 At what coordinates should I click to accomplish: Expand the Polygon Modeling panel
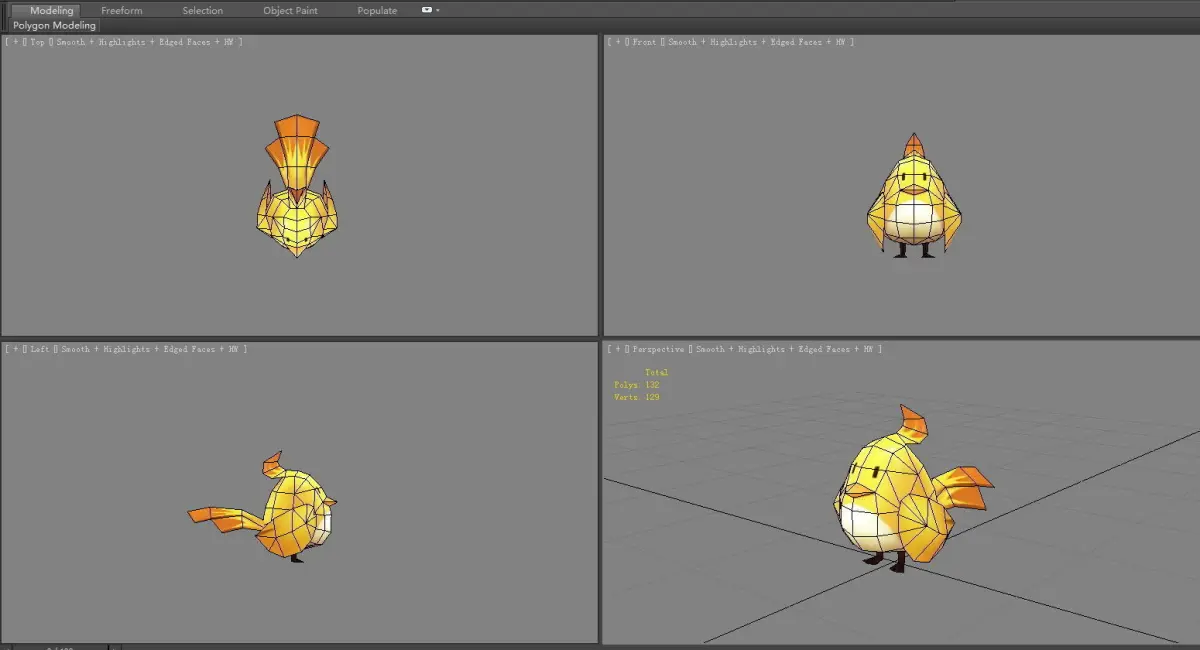point(55,25)
